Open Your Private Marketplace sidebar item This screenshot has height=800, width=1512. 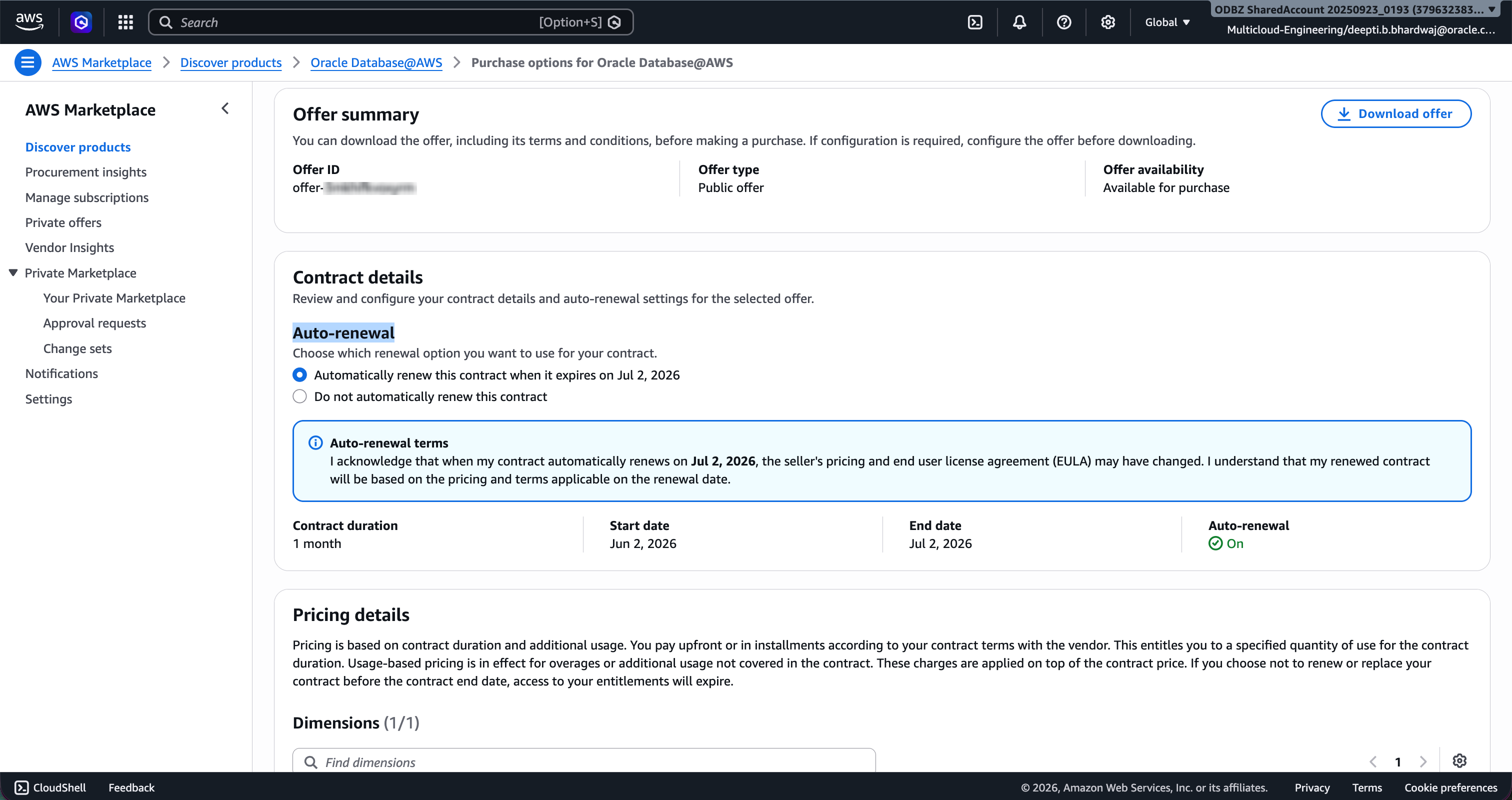(x=114, y=298)
